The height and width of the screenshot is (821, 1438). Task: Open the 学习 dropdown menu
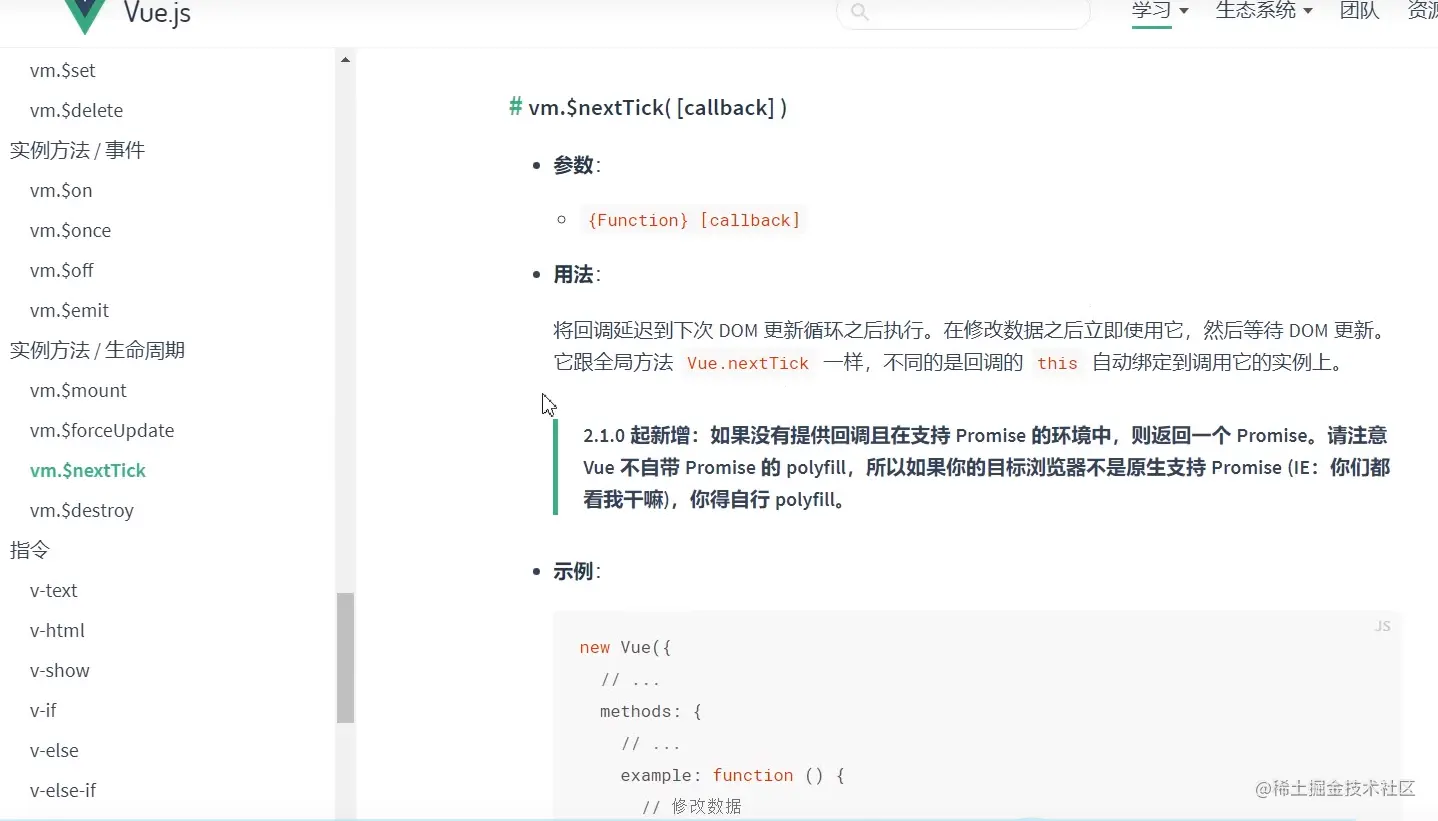click(1160, 11)
